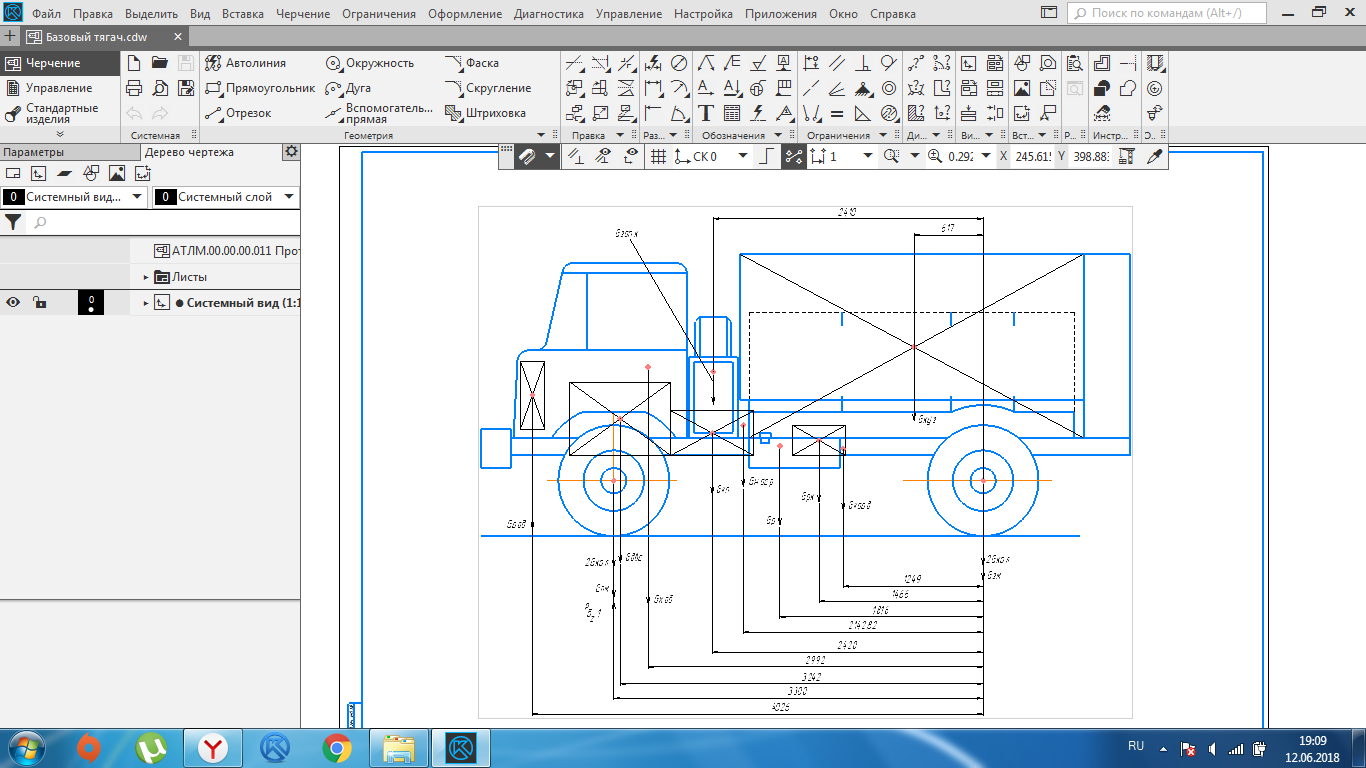Toggle the lock icon for Системный вид
Viewport: 1366px width, 768px height.
pyautogui.click(x=38, y=303)
